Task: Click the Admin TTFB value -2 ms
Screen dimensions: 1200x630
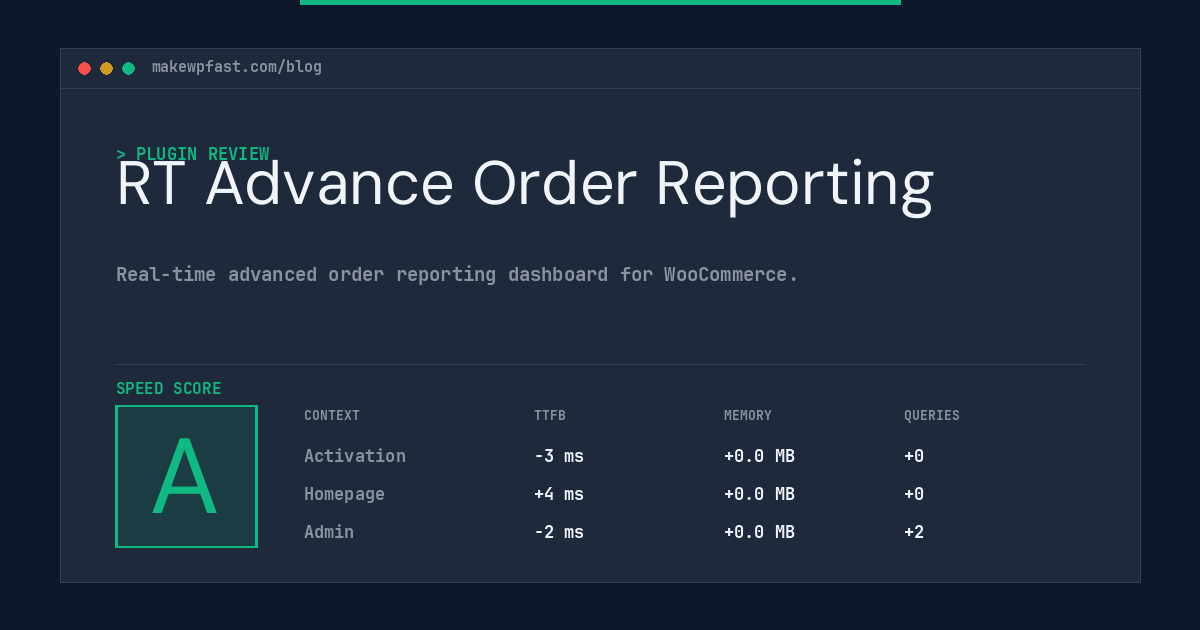Action: (559, 532)
